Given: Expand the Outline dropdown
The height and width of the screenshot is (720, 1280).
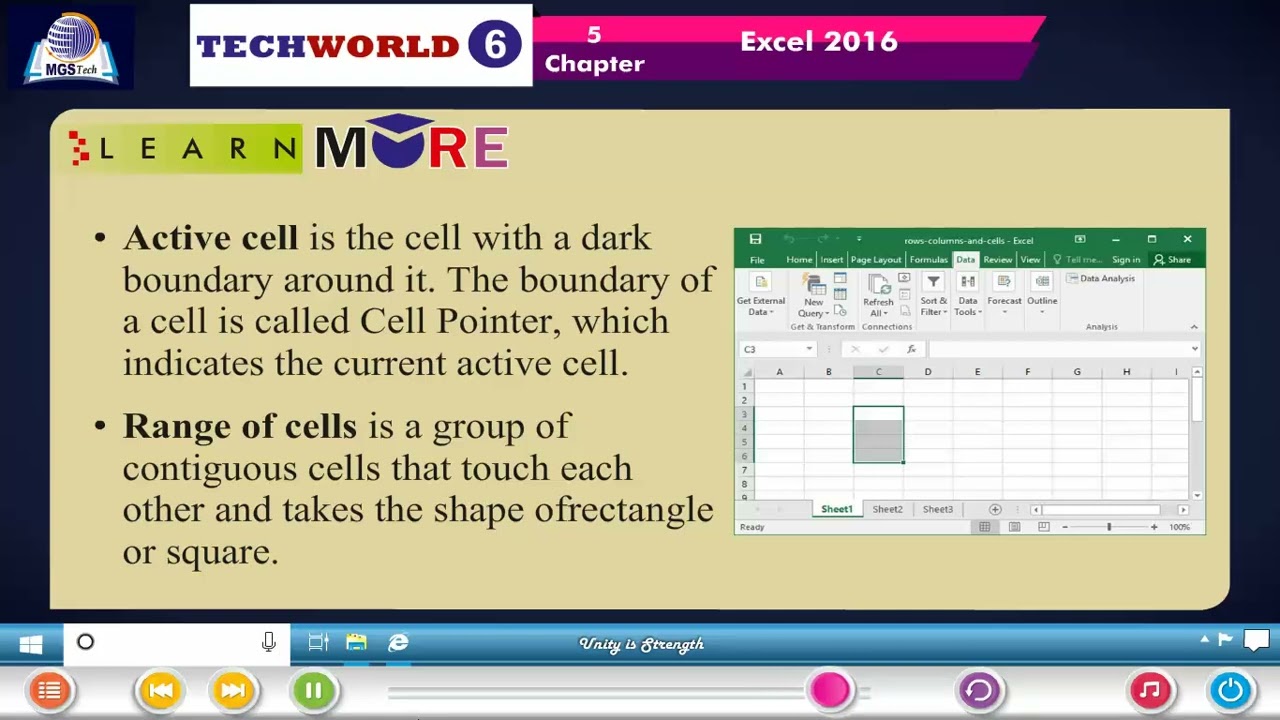Looking at the screenshot, I should 1042,296.
